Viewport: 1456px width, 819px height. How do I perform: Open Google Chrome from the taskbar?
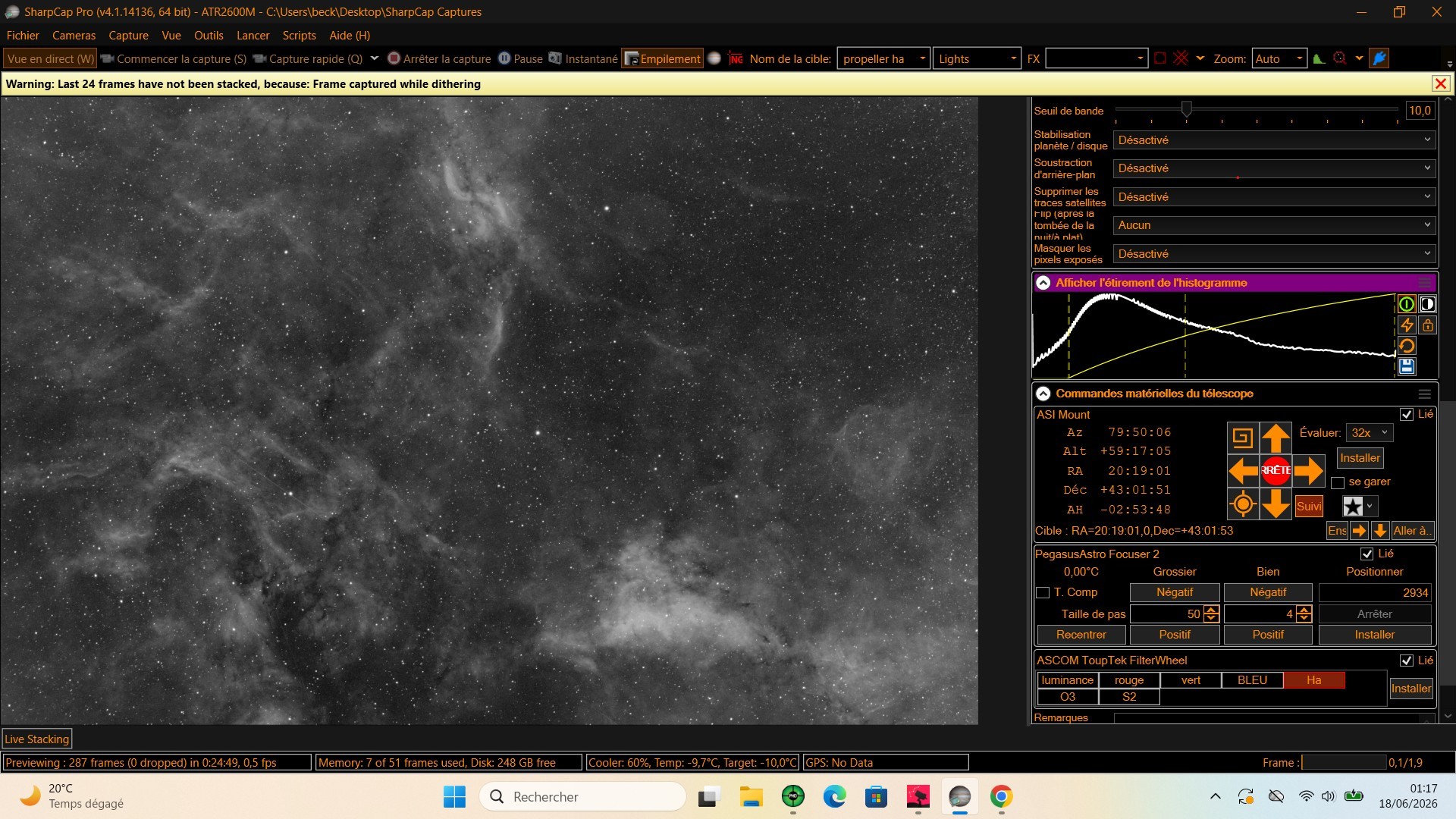point(1001,796)
